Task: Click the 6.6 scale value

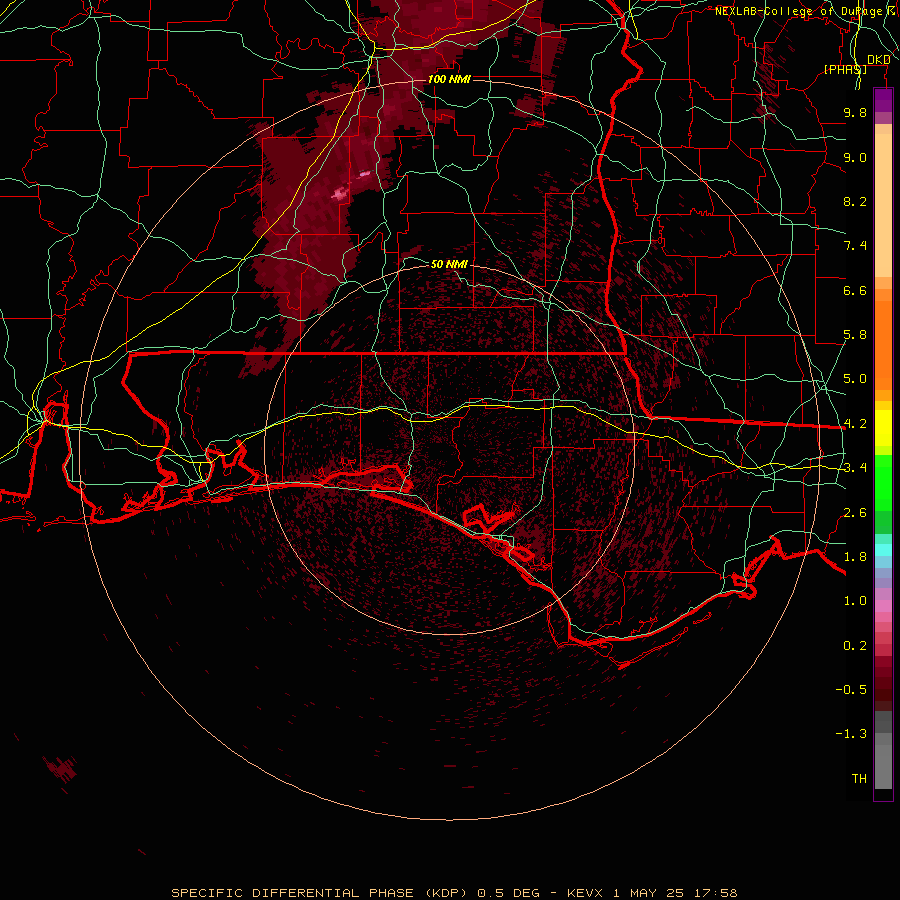Action: tap(855, 290)
